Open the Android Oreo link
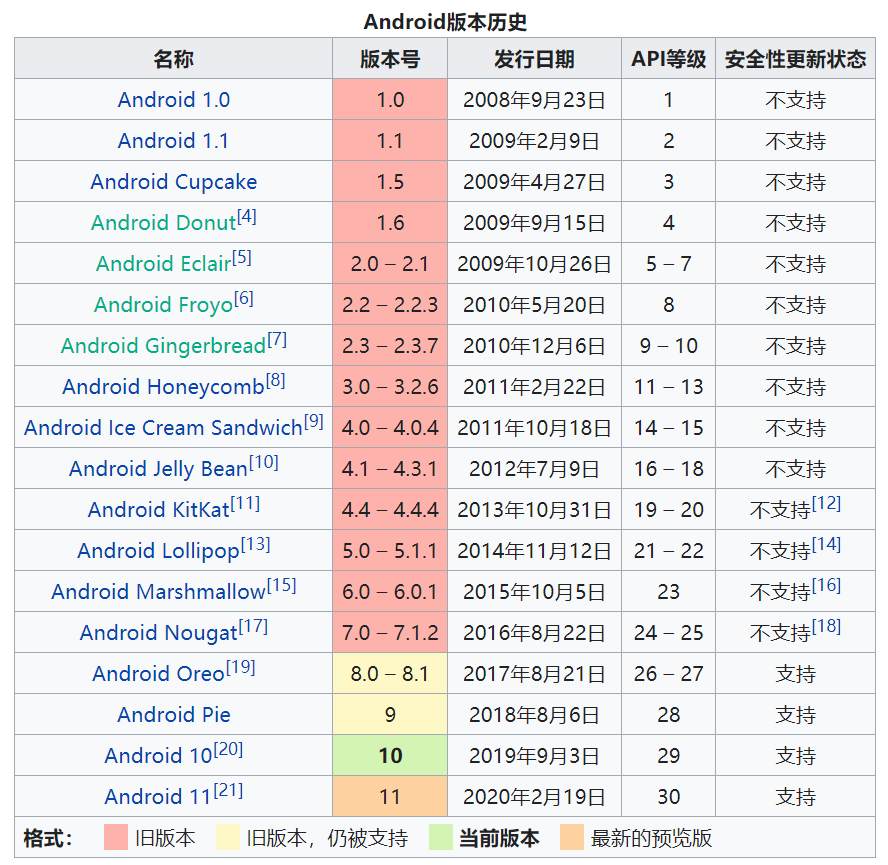888x865 pixels. tap(159, 674)
